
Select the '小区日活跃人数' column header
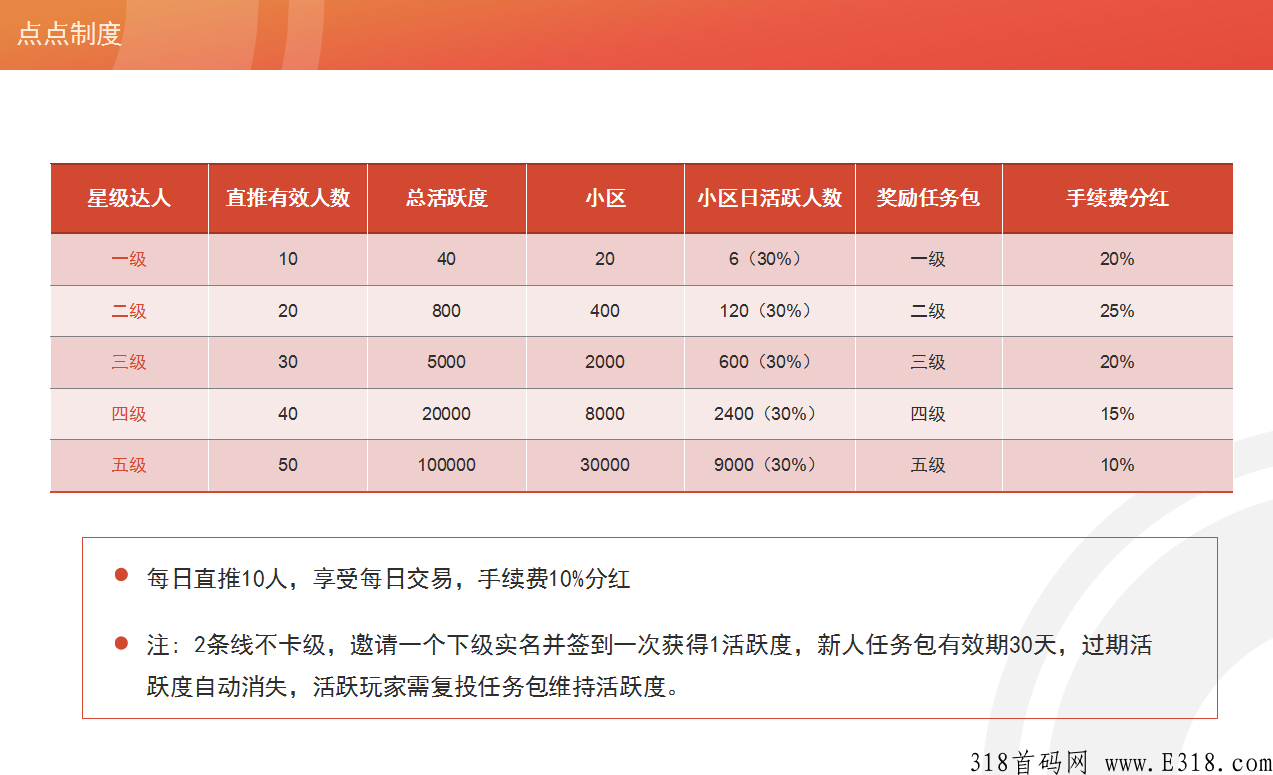(770, 198)
